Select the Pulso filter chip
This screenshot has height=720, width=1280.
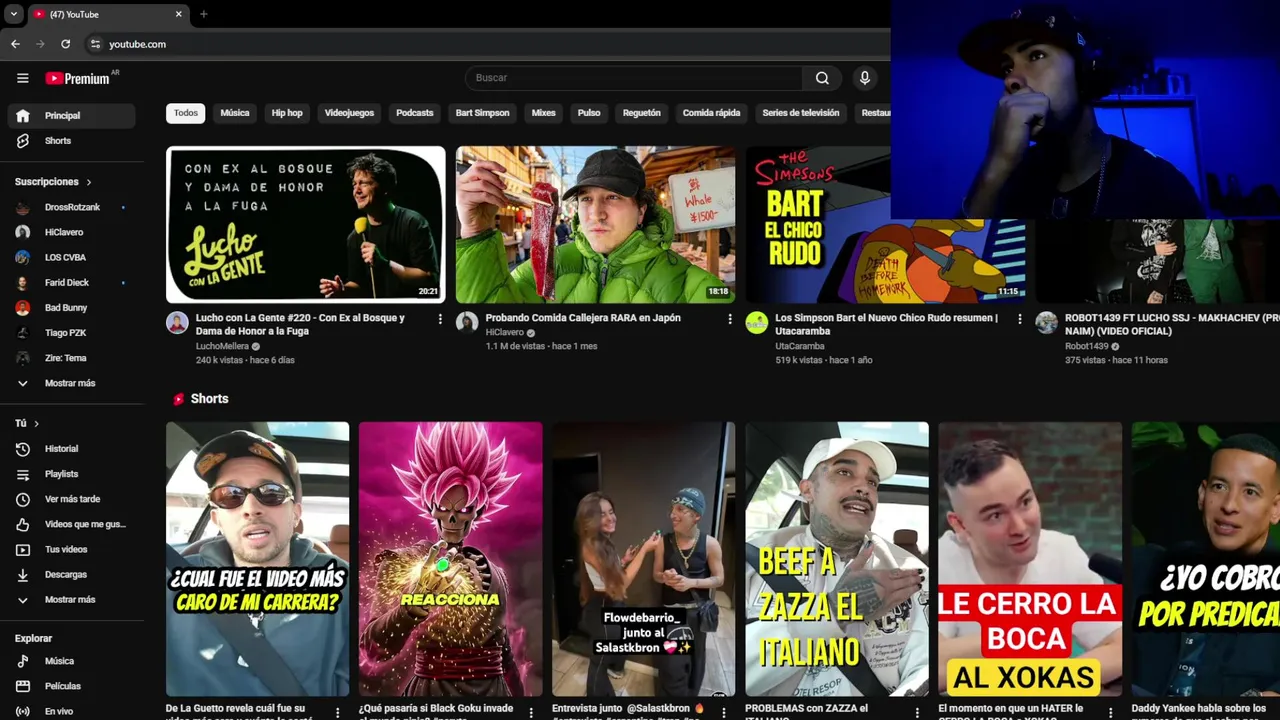pos(589,113)
